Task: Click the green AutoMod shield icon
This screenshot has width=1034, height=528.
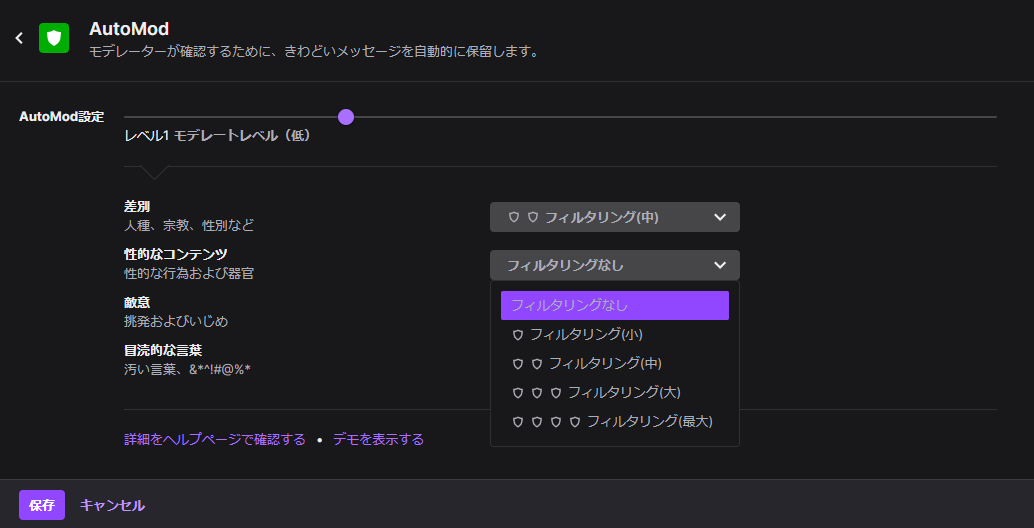Action: point(54,38)
